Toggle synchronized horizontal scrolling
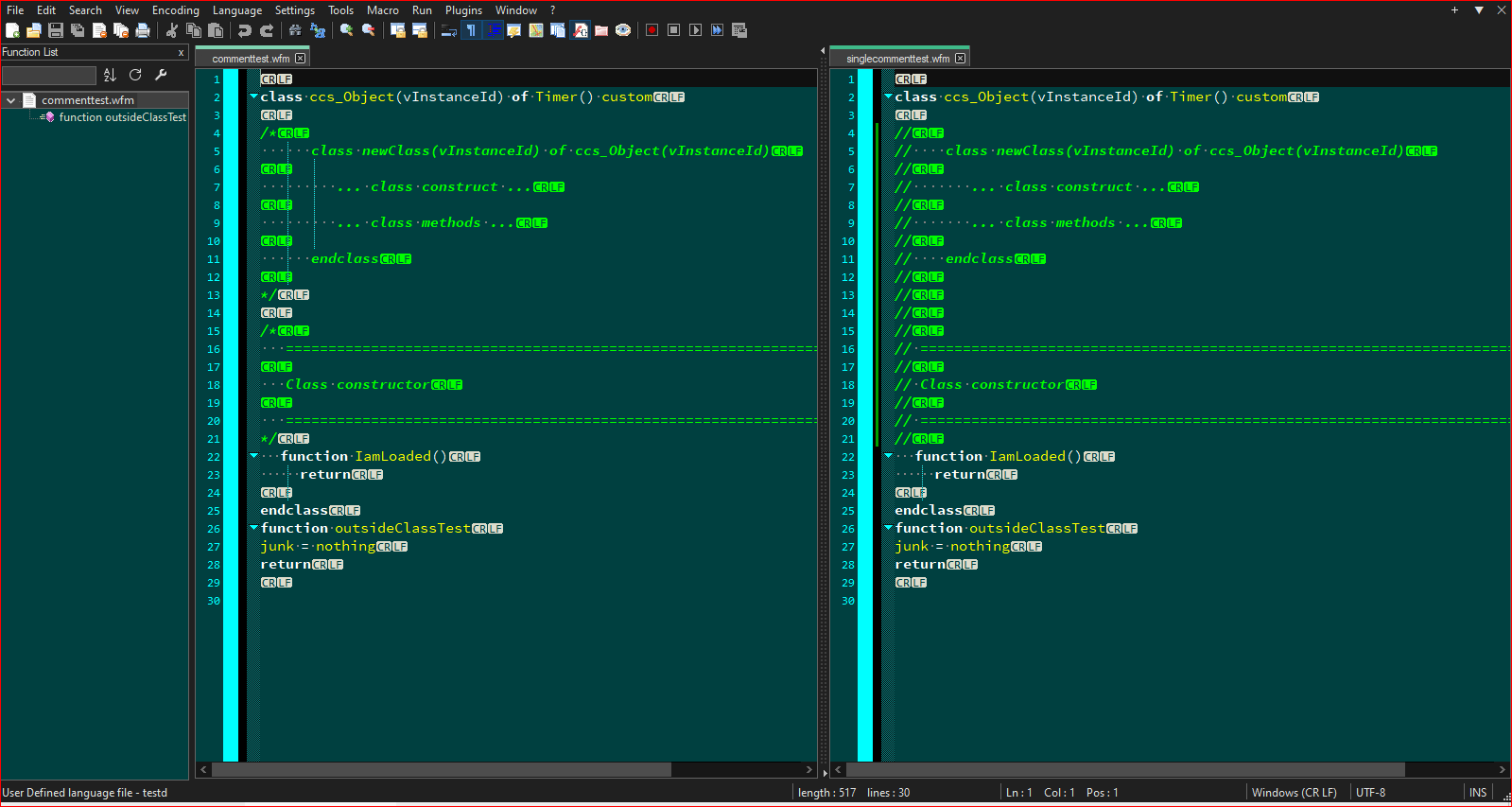The image size is (1512, 807). pyautogui.click(x=420, y=30)
